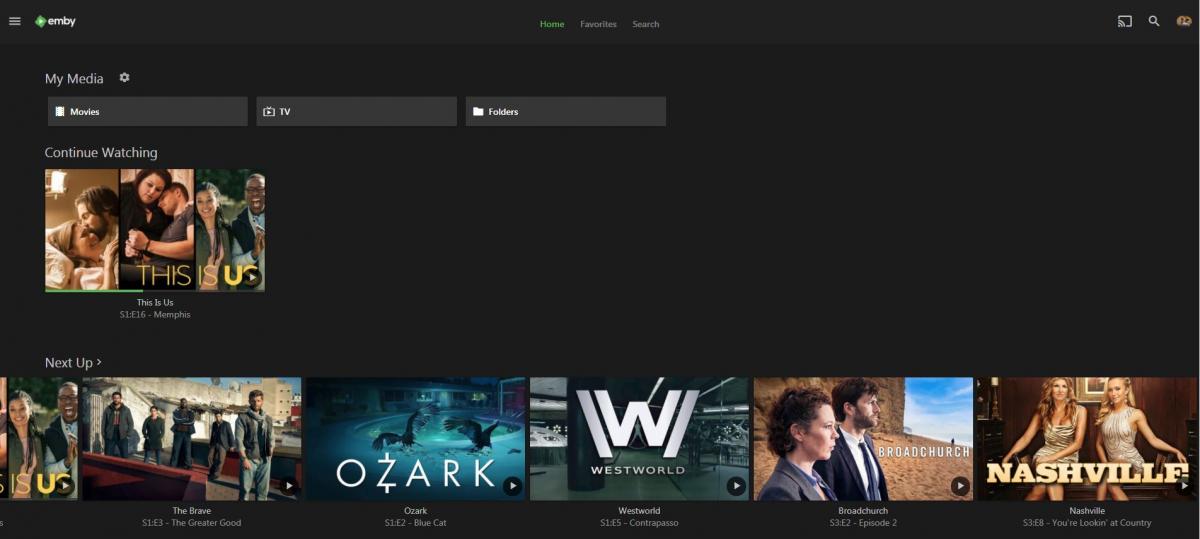Image resolution: width=1200 pixels, height=539 pixels.
Task: Click This Is Us progress bar
Action: tap(155, 290)
